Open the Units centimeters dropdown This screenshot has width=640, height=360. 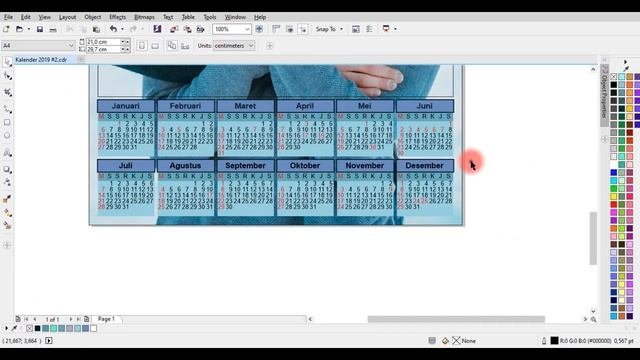(x=251, y=46)
